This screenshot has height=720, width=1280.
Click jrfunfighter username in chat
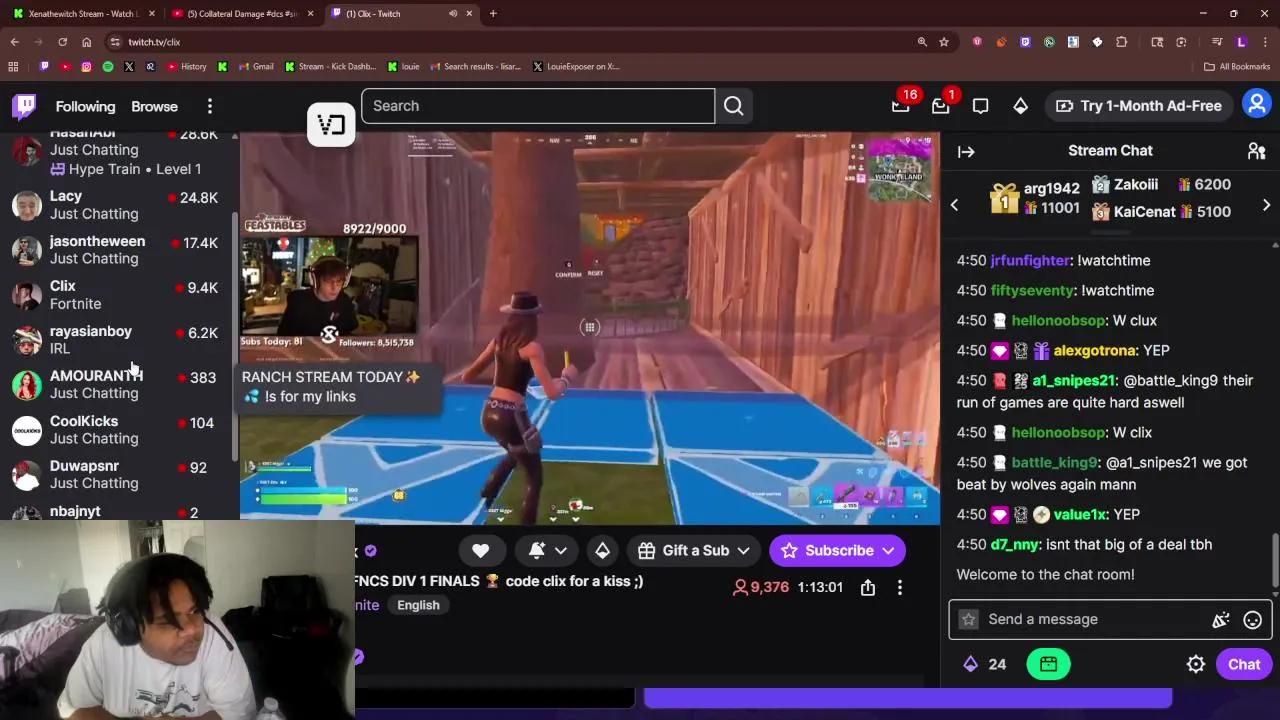tap(1030, 260)
